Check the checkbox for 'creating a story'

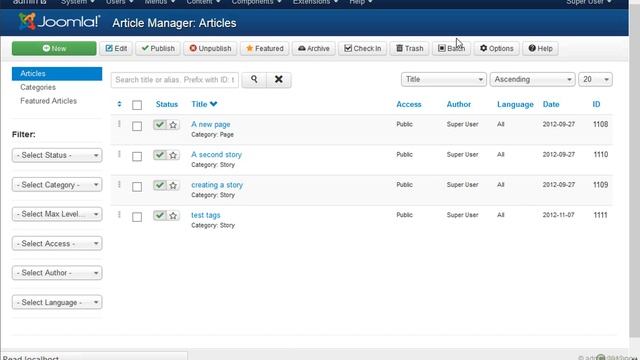[137, 187]
